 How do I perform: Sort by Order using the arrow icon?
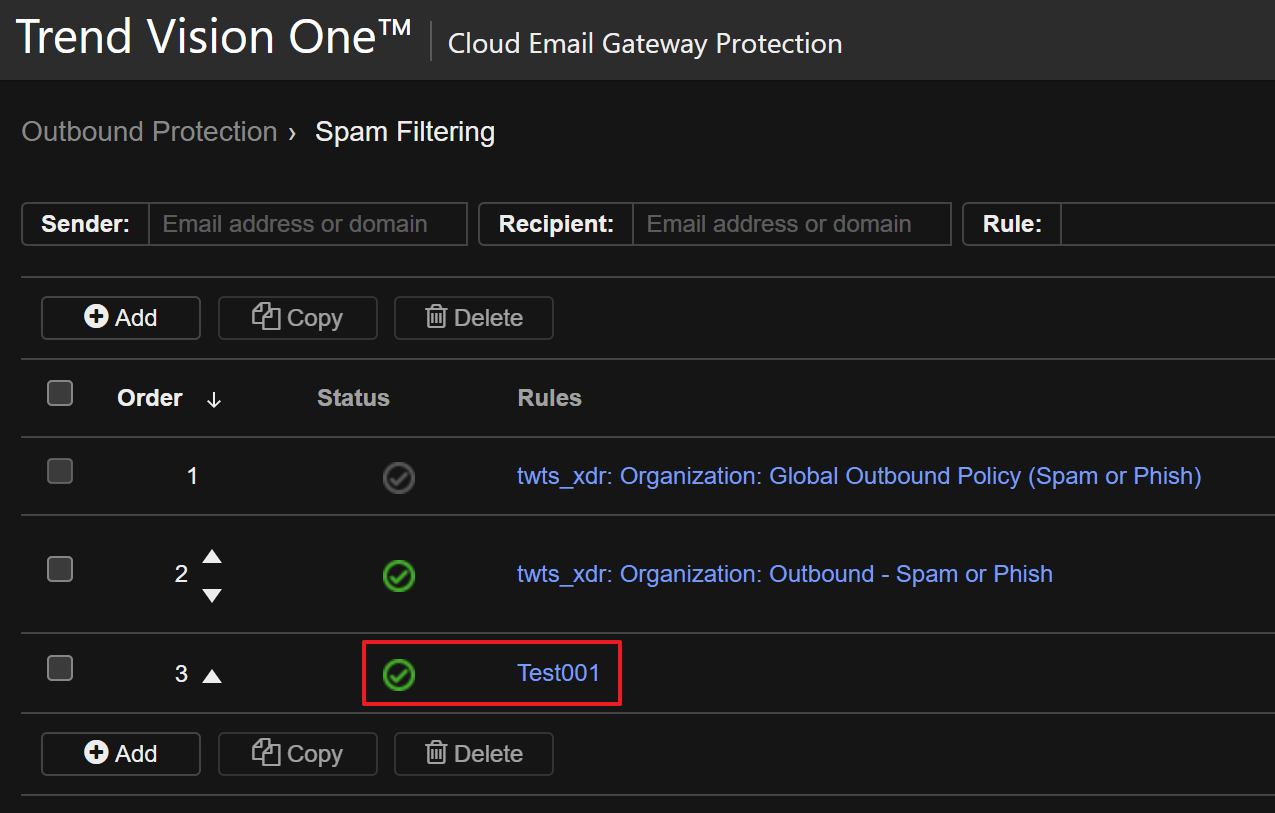click(x=213, y=399)
